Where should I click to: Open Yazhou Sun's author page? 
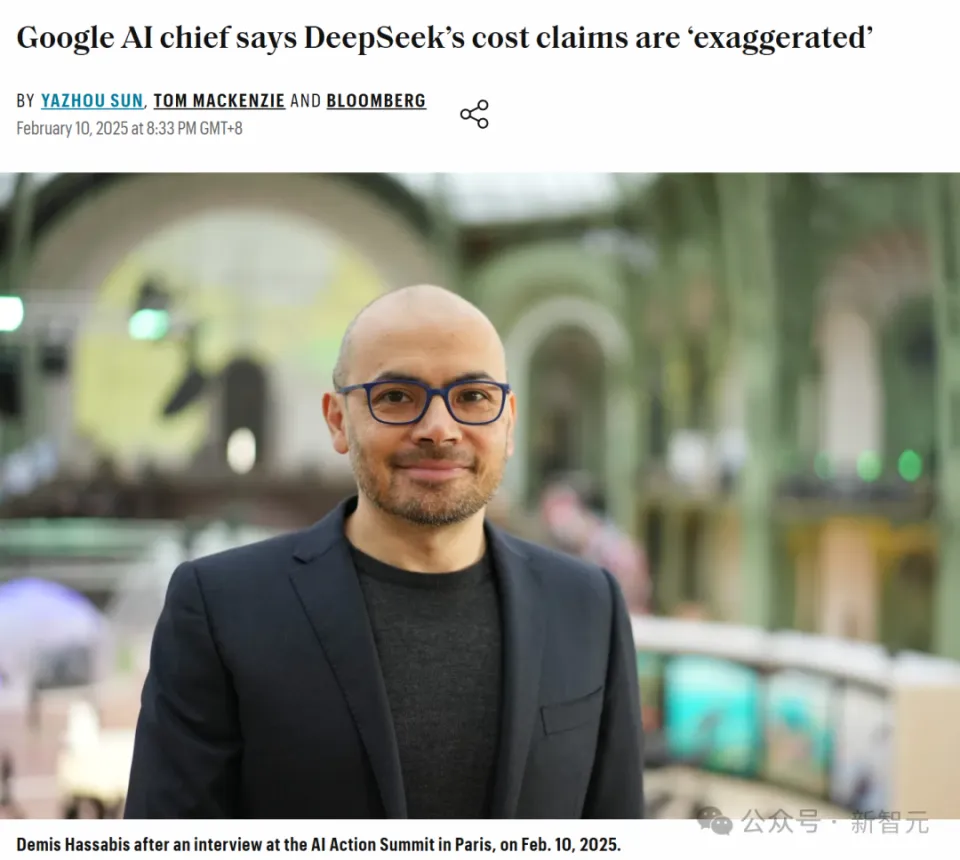click(92, 100)
